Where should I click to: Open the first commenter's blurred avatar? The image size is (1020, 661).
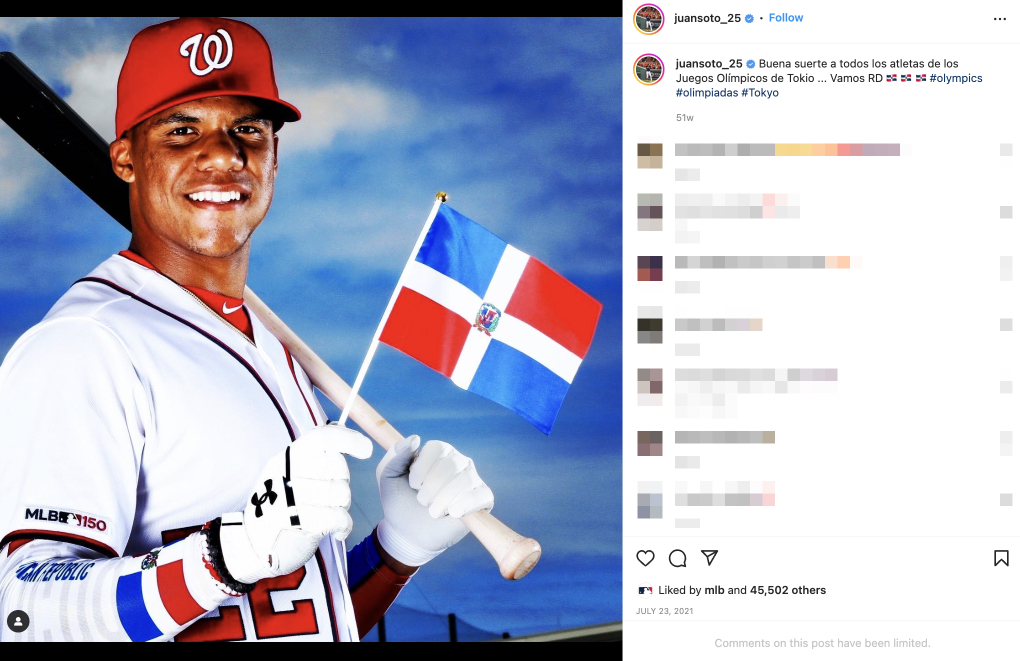(x=649, y=156)
